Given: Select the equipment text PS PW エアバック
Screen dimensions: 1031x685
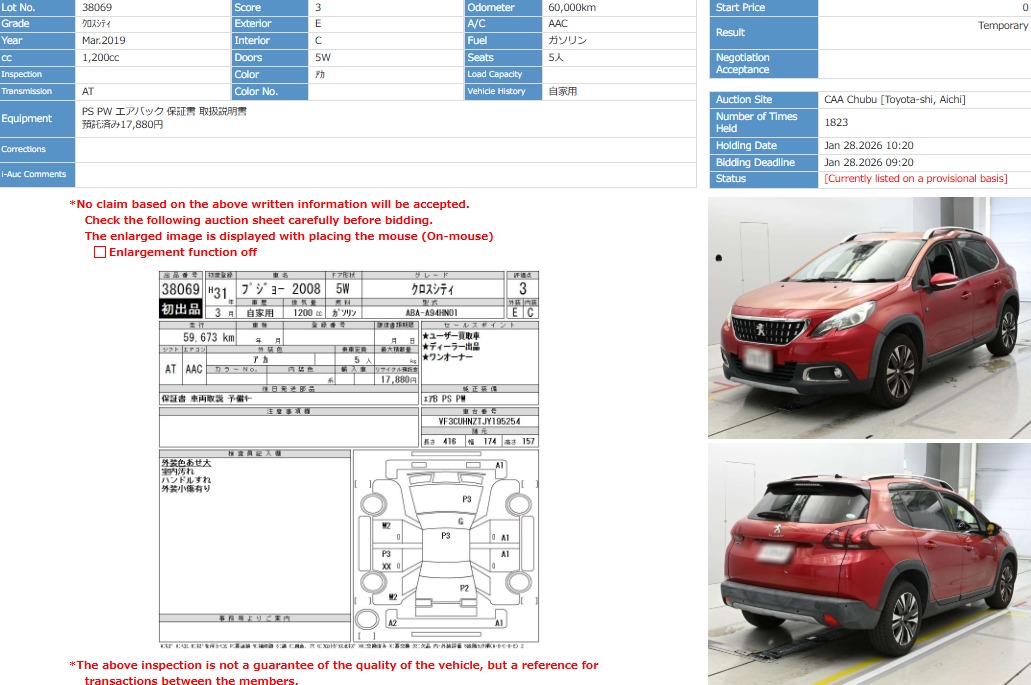Looking at the screenshot, I should [122, 112].
